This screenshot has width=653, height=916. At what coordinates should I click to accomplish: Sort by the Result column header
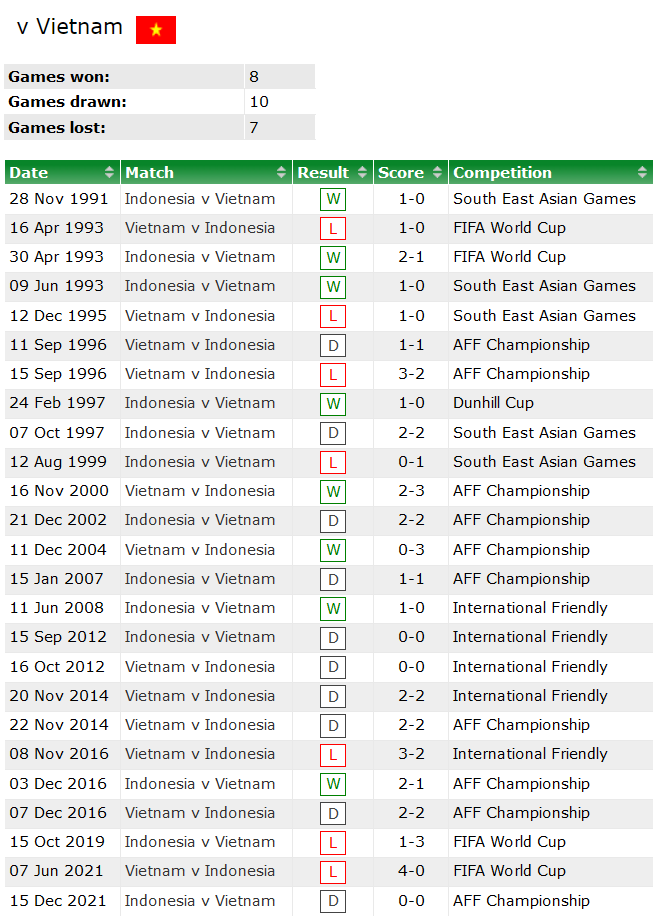click(333, 172)
